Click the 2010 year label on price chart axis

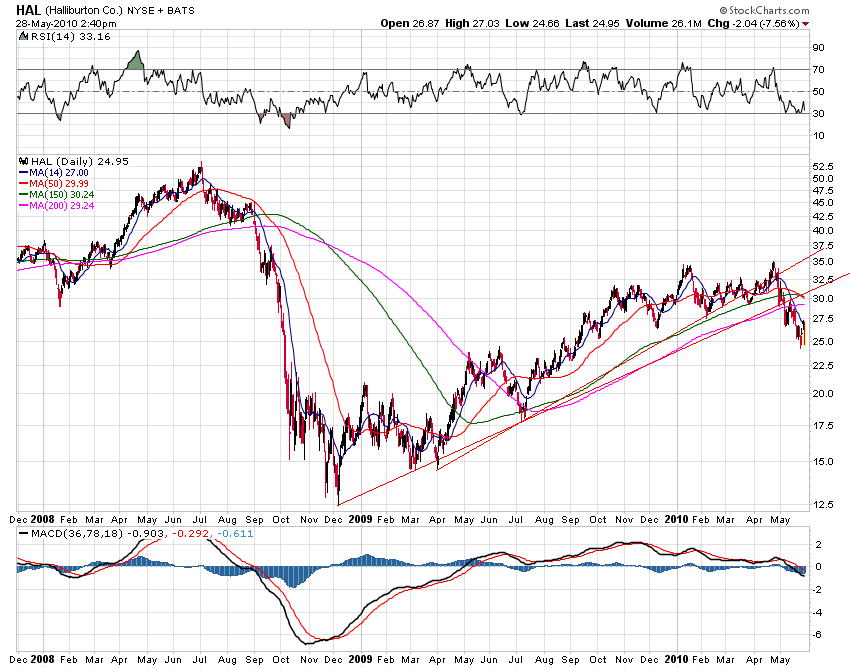click(676, 519)
